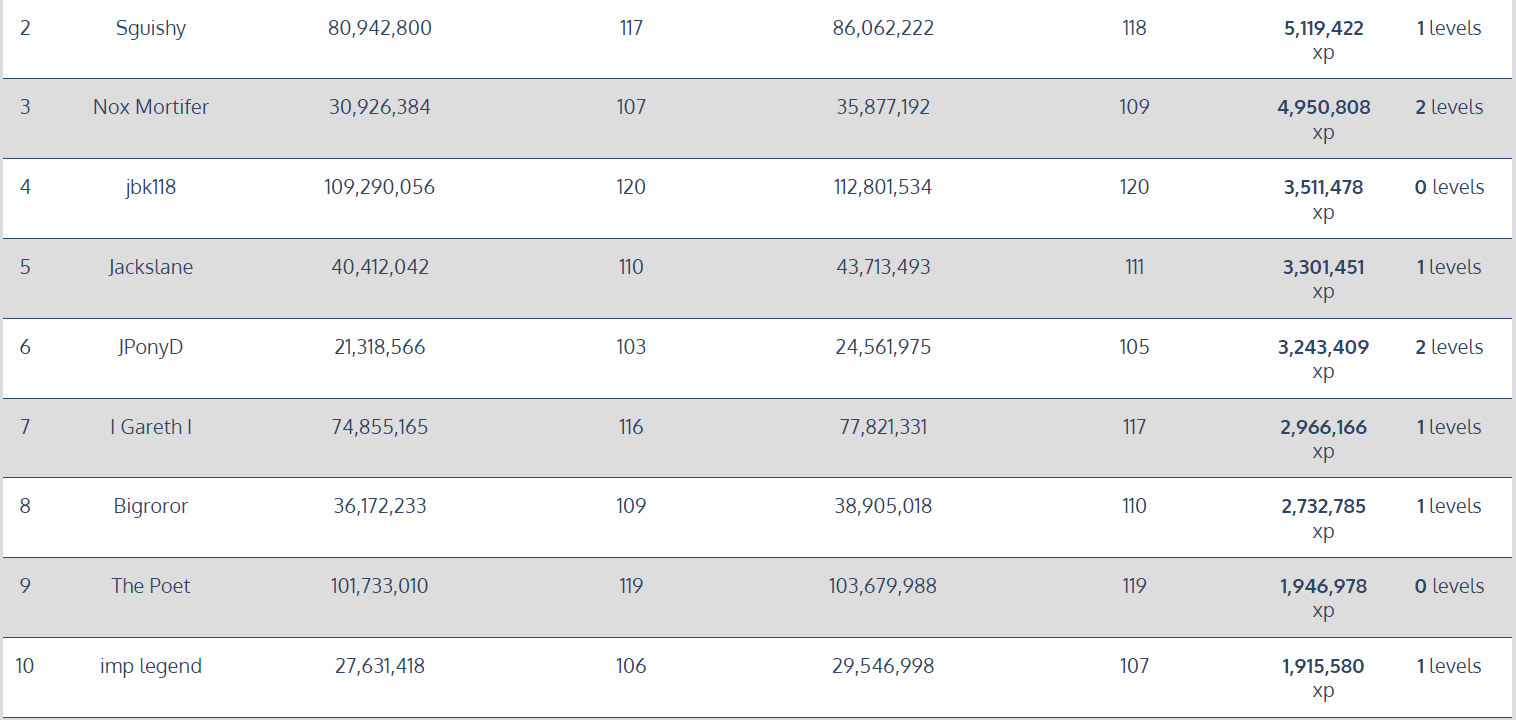This screenshot has width=1516, height=720.
Task: Open Jackslane's profile name
Action: [x=151, y=267]
